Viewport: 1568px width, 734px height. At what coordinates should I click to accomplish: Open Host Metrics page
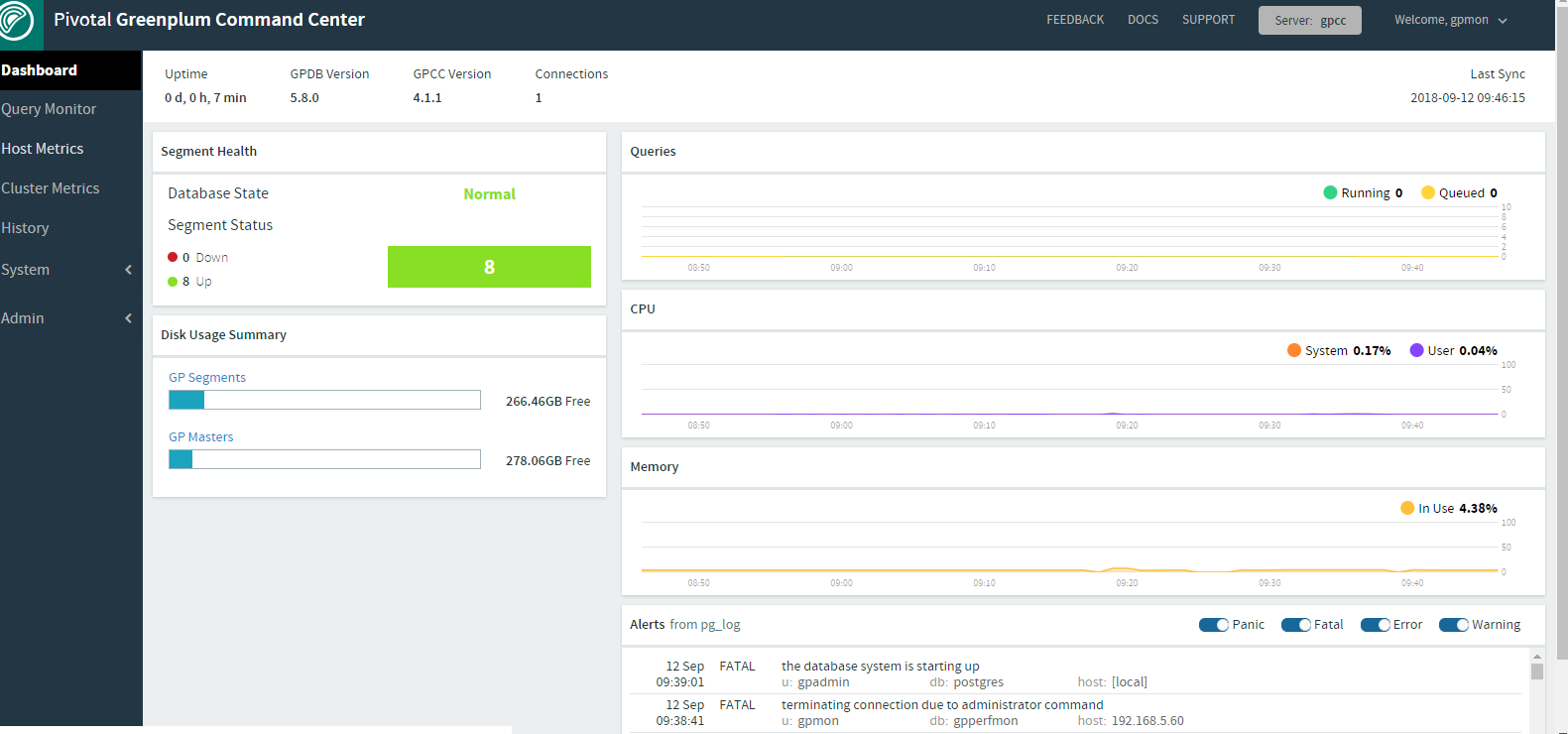(x=43, y=149)
